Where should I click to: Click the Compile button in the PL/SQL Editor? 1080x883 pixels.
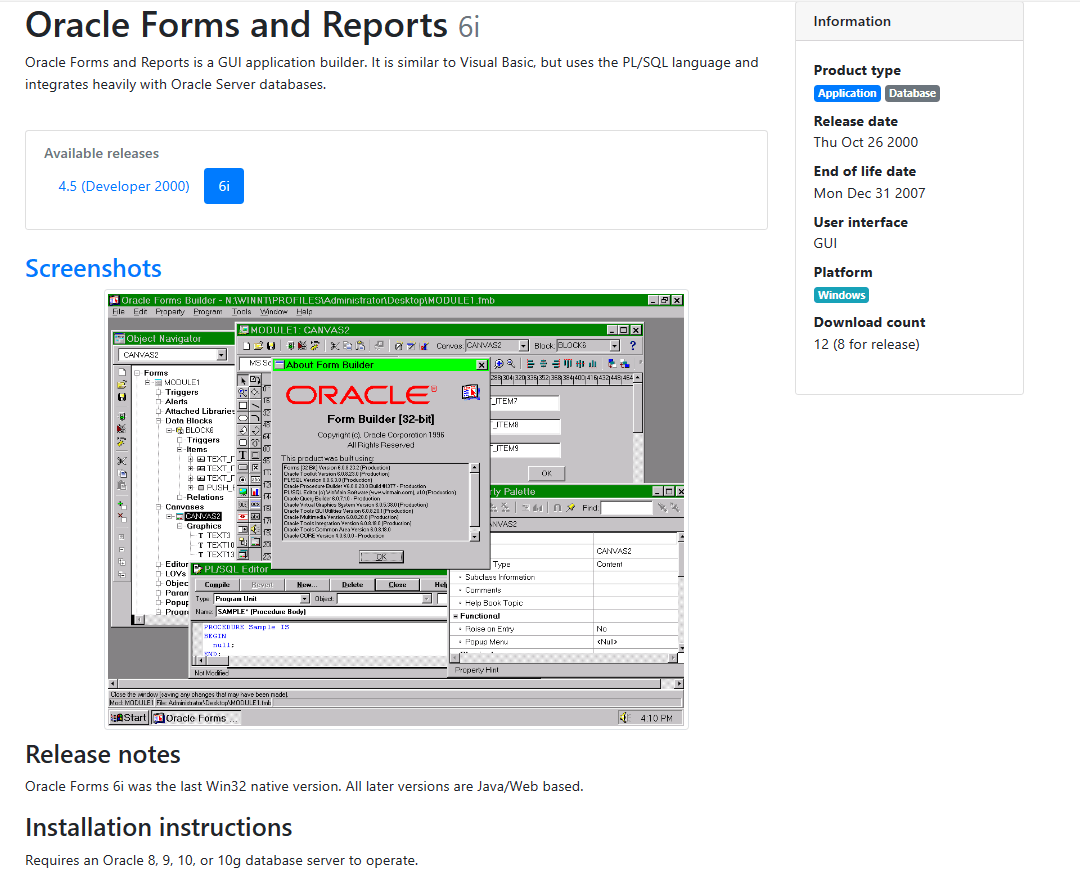218,583
